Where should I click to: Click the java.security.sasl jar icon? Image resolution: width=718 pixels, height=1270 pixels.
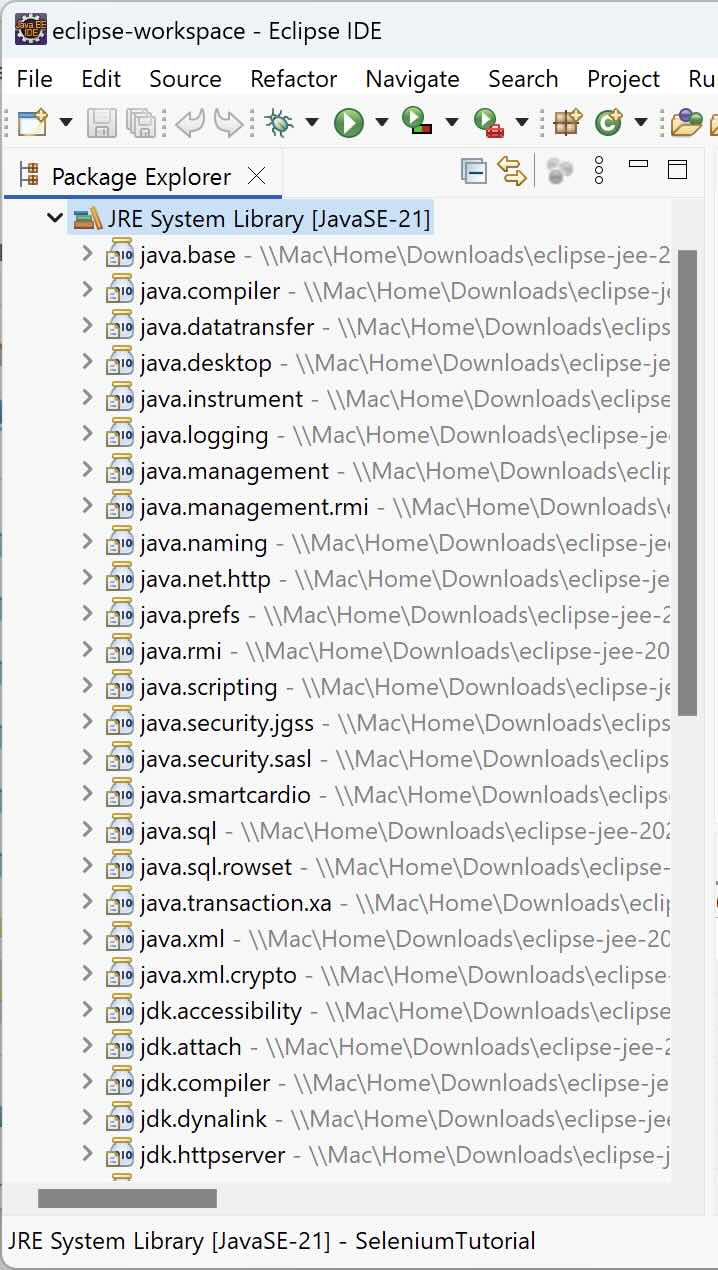point(120,759)
